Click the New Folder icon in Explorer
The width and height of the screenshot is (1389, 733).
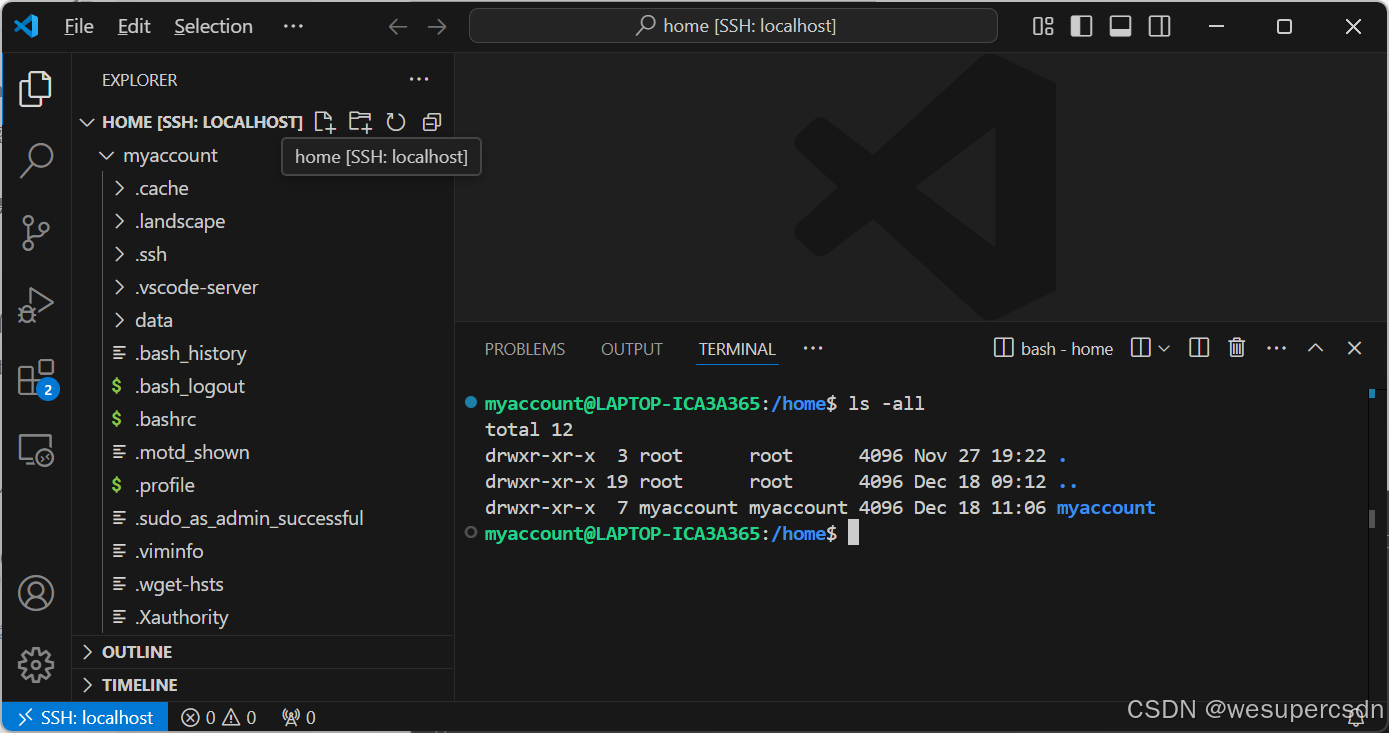click(x=360, y=122)
